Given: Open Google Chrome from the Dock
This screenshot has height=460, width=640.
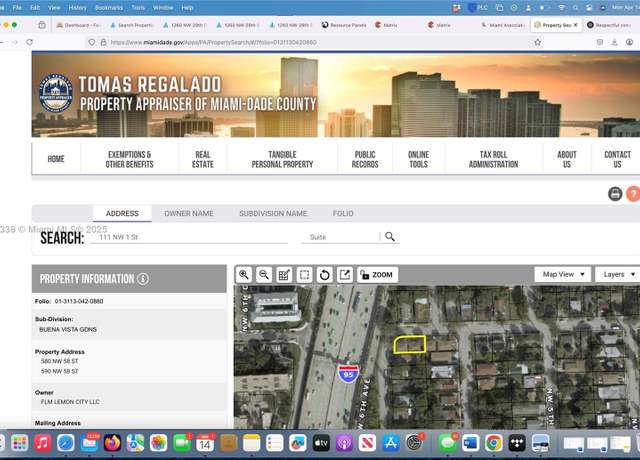Looking at the screenshot, I should [493, 443].
